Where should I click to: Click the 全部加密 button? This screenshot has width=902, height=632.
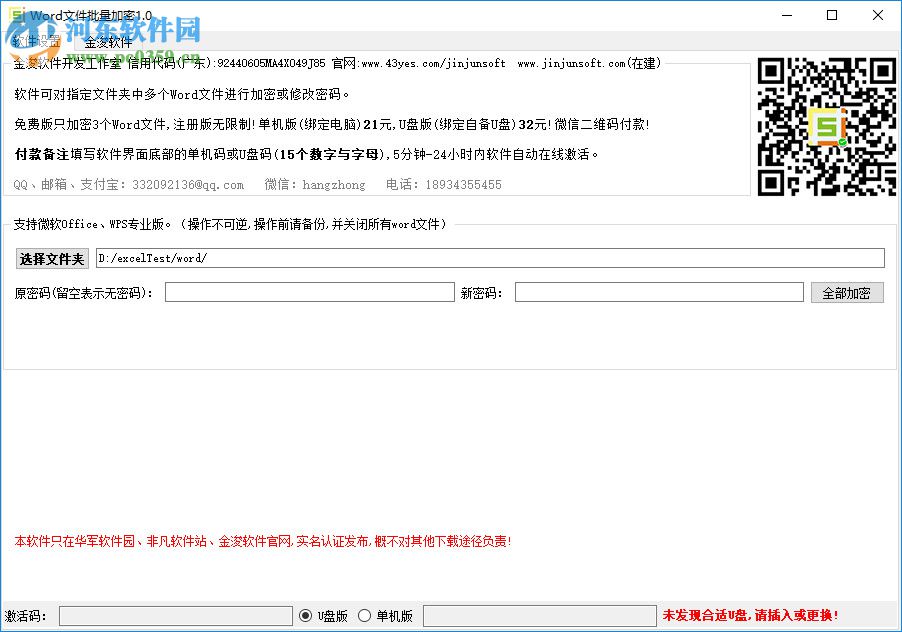pos(847,292)
